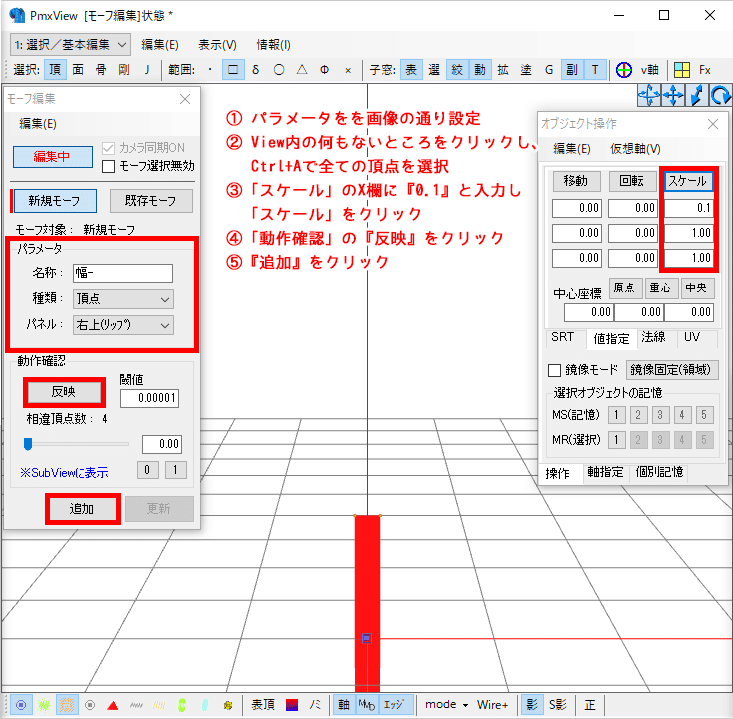Click the blue-red square icon in bottom bar

[292, 705]
